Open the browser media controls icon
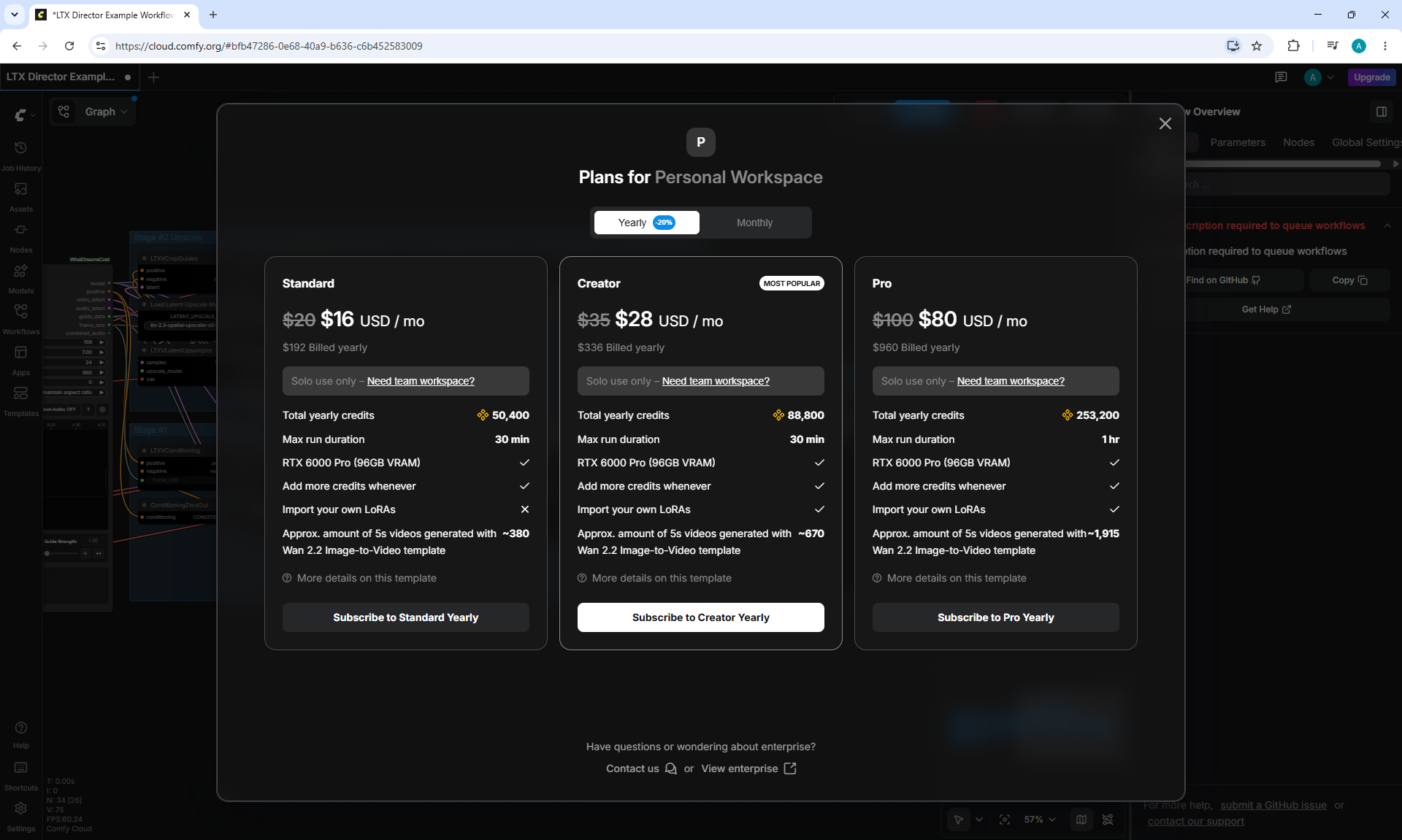Viewport: 1402px width, 840px height. click(x=1333, y=46)
